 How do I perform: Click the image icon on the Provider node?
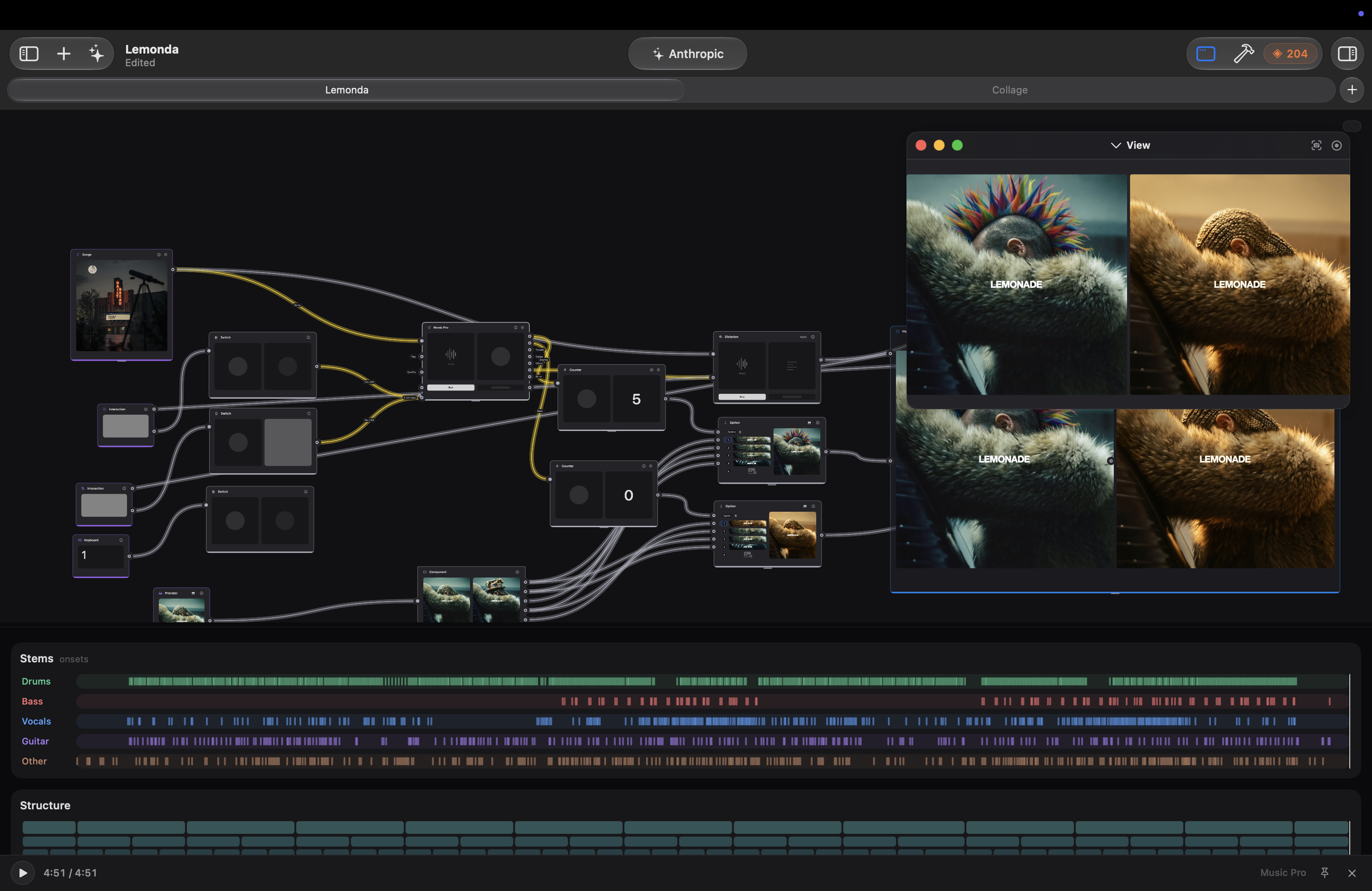193,593
